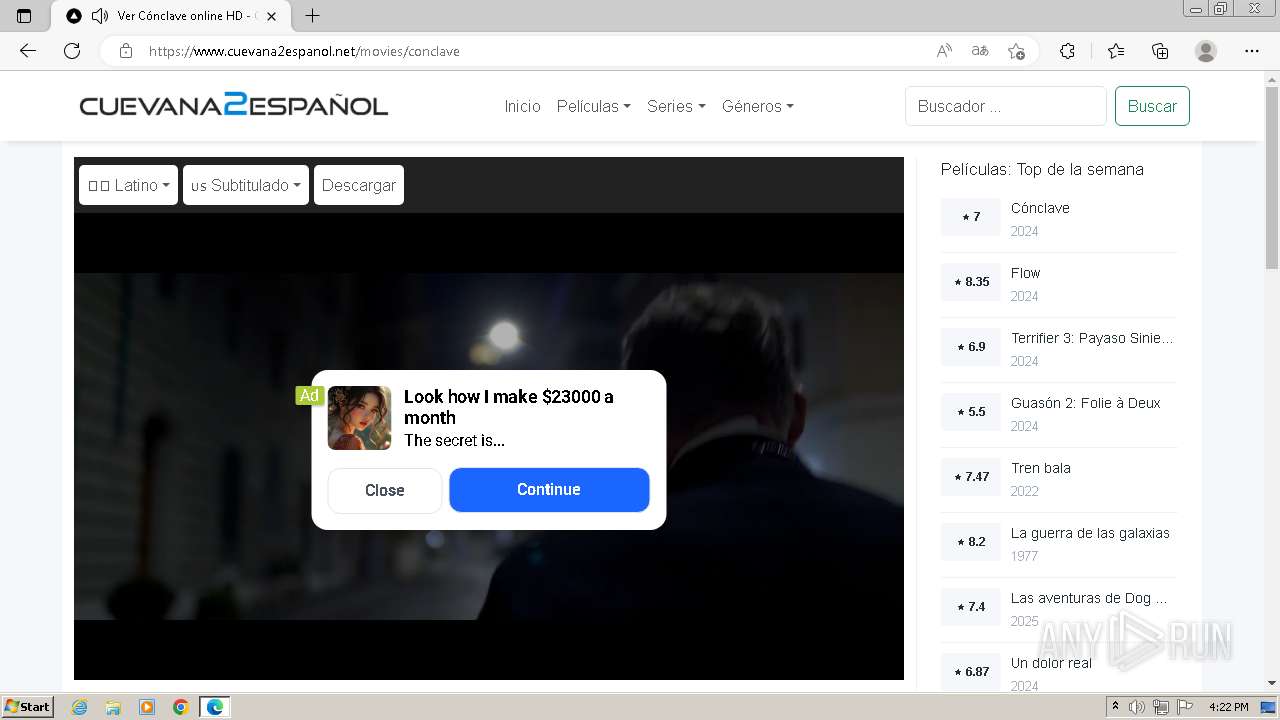
Task: Click the show desktop tray icon
Action: (1268, 707)
